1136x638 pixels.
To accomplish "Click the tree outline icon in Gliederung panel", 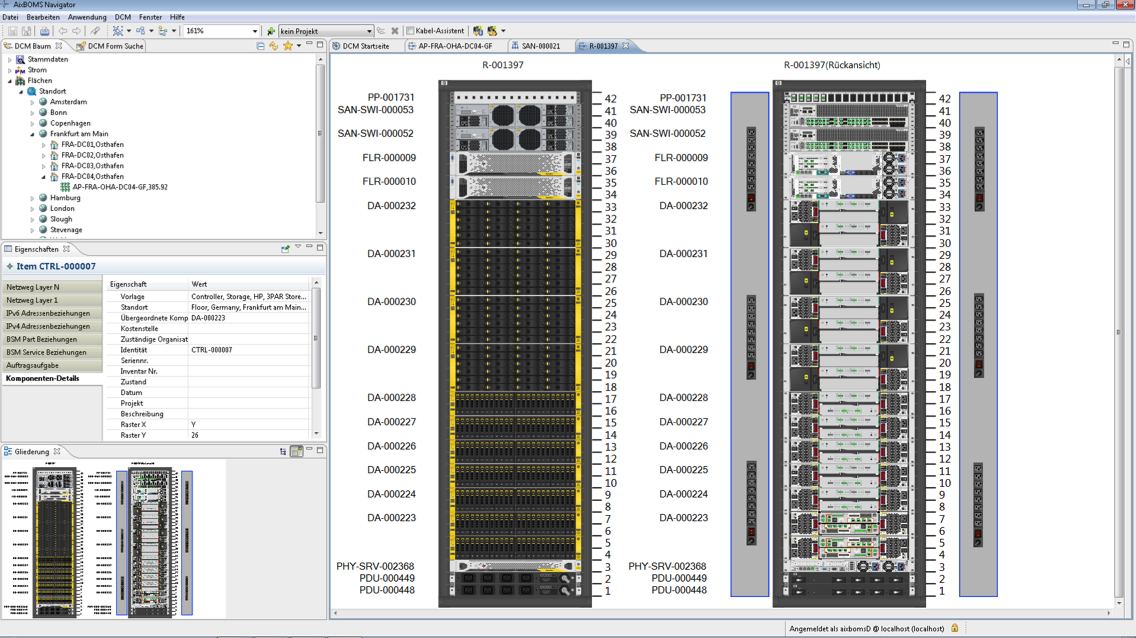I will [x=283, y=451].
